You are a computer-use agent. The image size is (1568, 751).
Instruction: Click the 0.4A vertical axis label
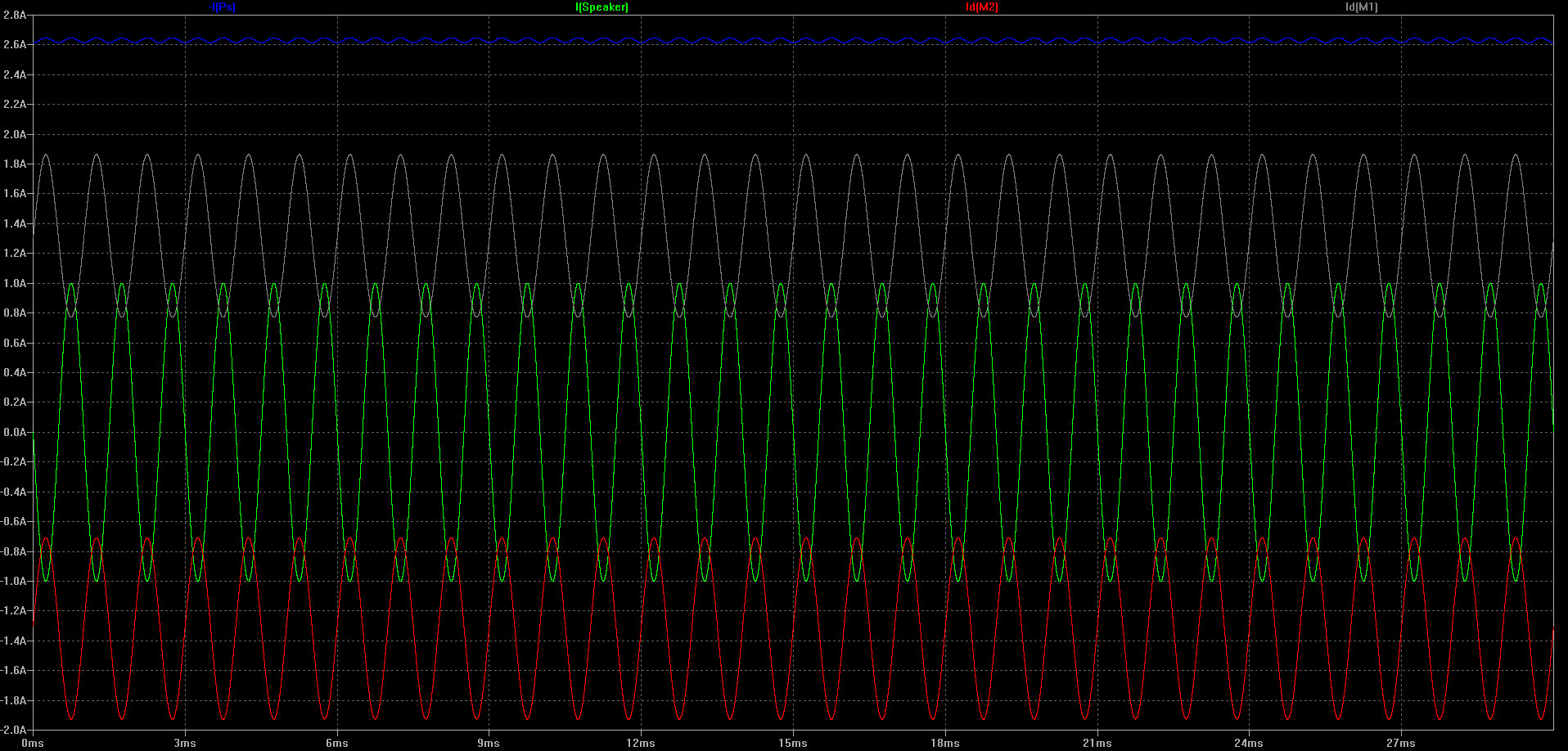pyautogui.click(x=15, y=372)
